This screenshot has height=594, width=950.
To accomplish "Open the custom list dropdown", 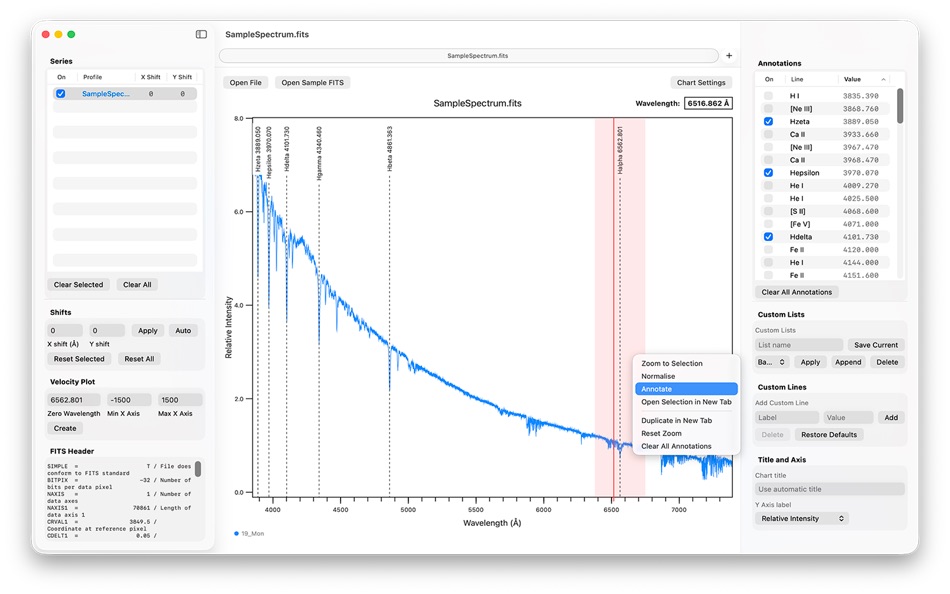I will 771,362.
